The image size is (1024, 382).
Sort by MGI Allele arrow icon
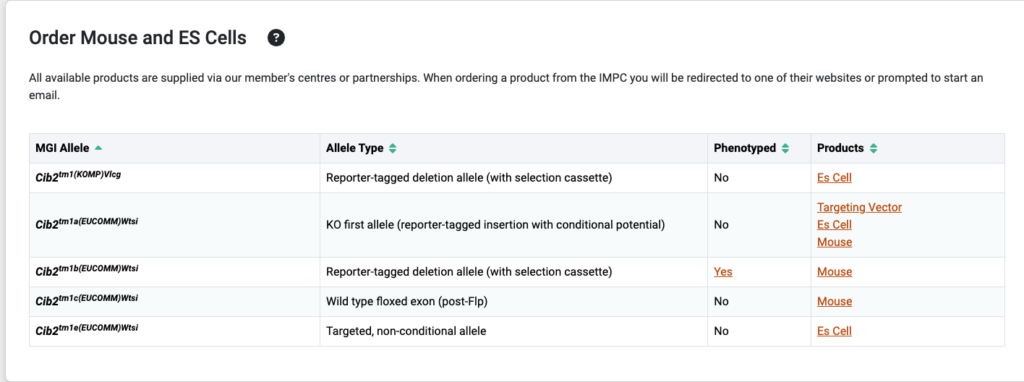click(x=98, y=148)
